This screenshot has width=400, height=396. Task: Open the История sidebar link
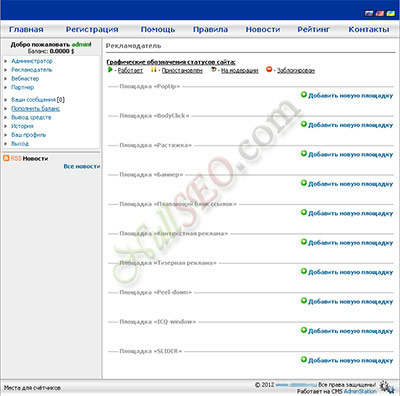coord(22,126)
